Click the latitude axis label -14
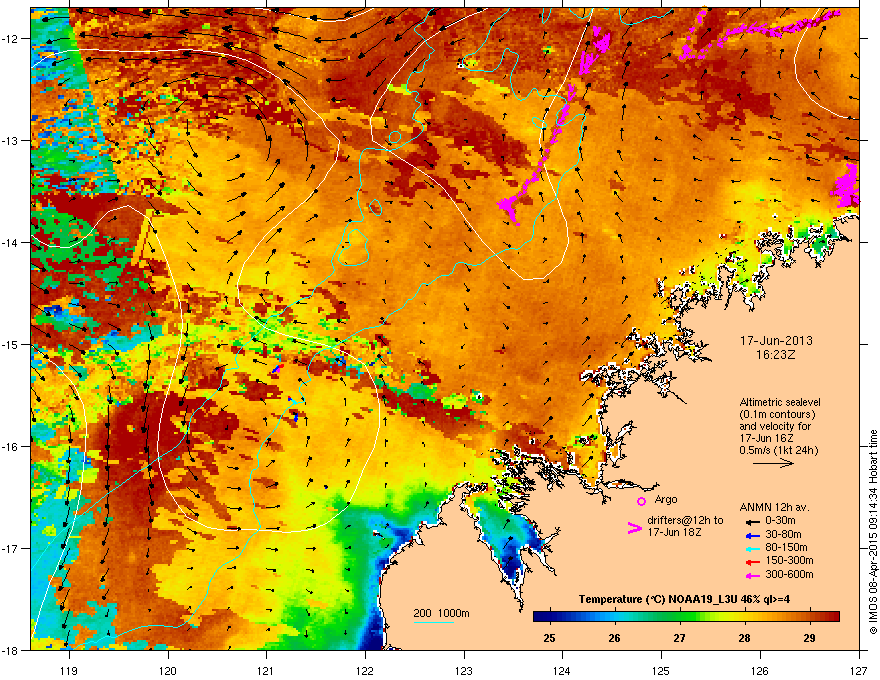The width and height of the screenshot is (880, 680). 10,242
